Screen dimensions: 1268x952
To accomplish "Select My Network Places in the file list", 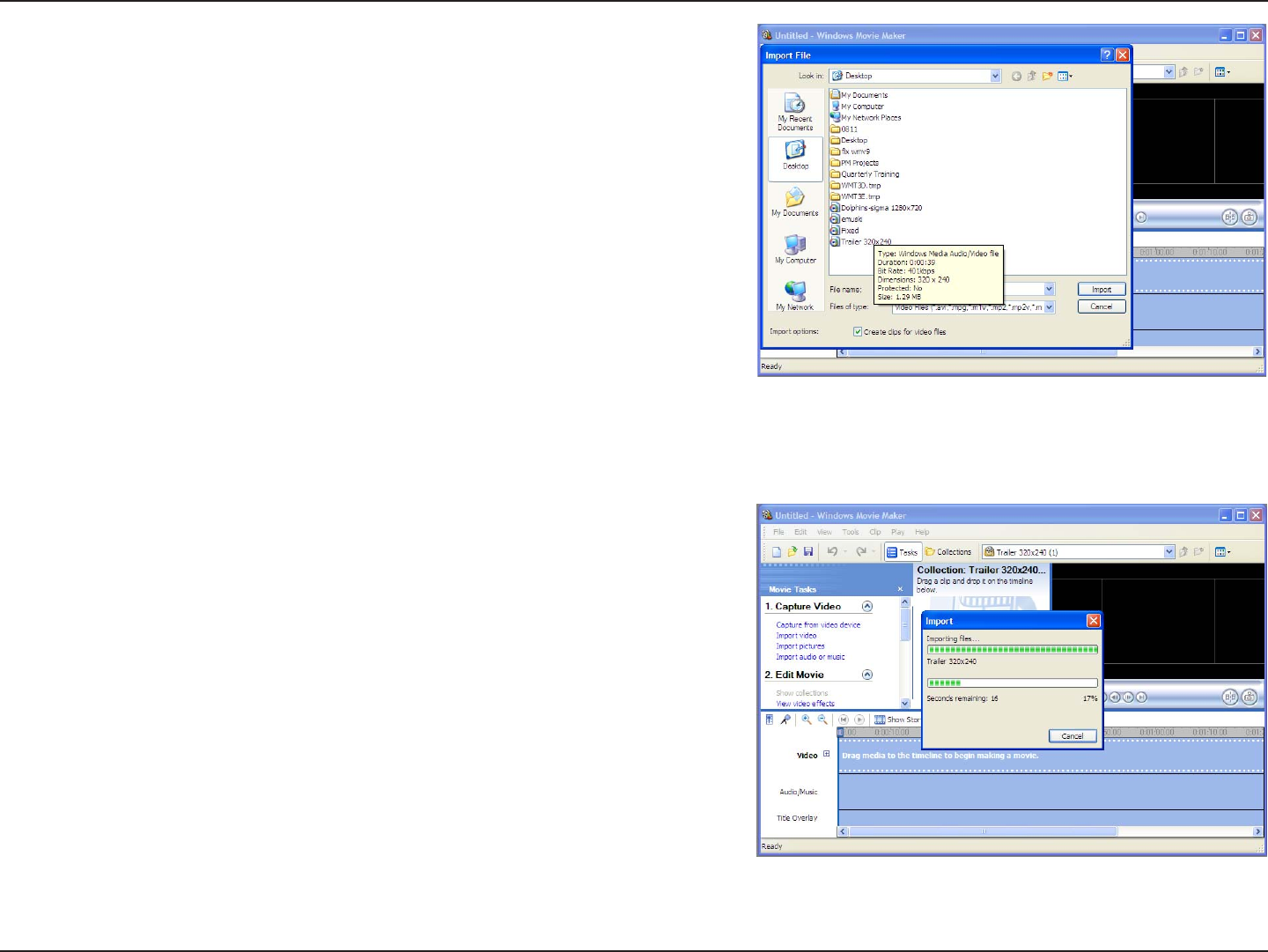I will [866, 117].
